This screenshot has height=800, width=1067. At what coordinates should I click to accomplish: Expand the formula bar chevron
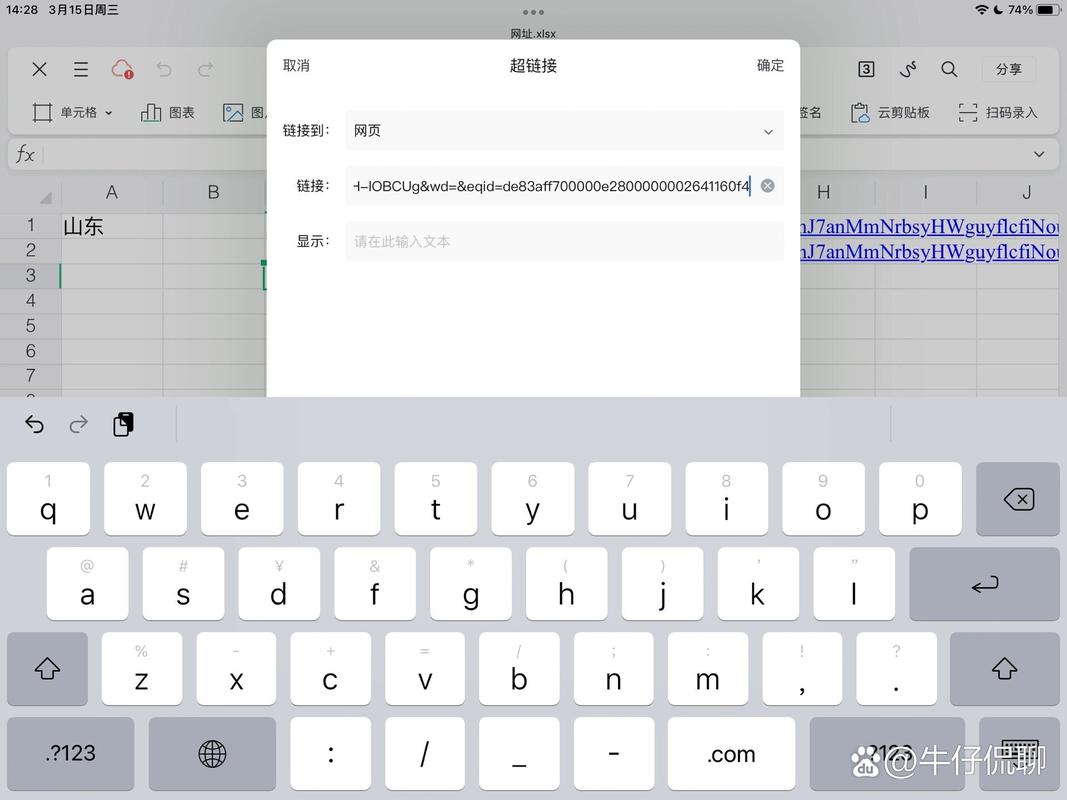tap(1039, 154)
